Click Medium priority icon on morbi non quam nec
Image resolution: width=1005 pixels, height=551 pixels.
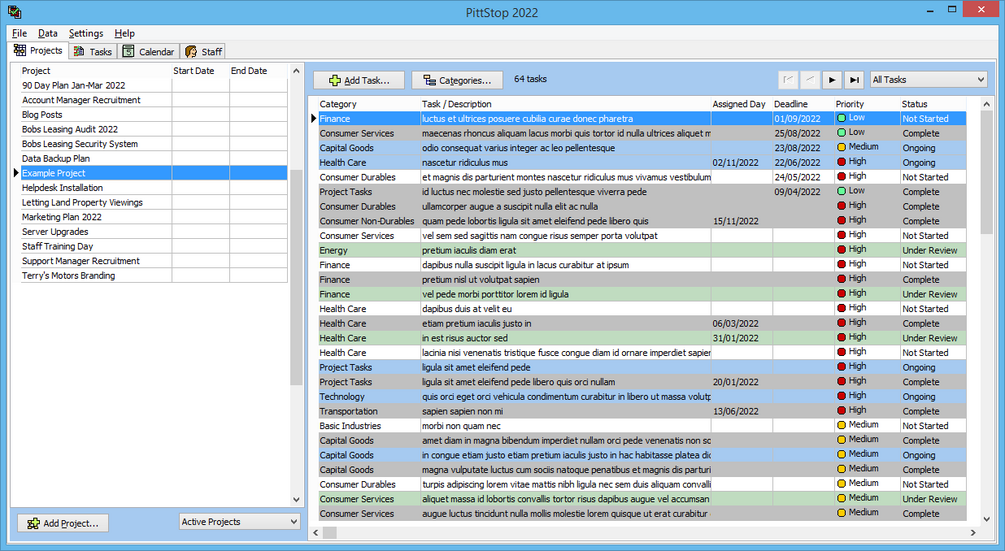[842, 425]
